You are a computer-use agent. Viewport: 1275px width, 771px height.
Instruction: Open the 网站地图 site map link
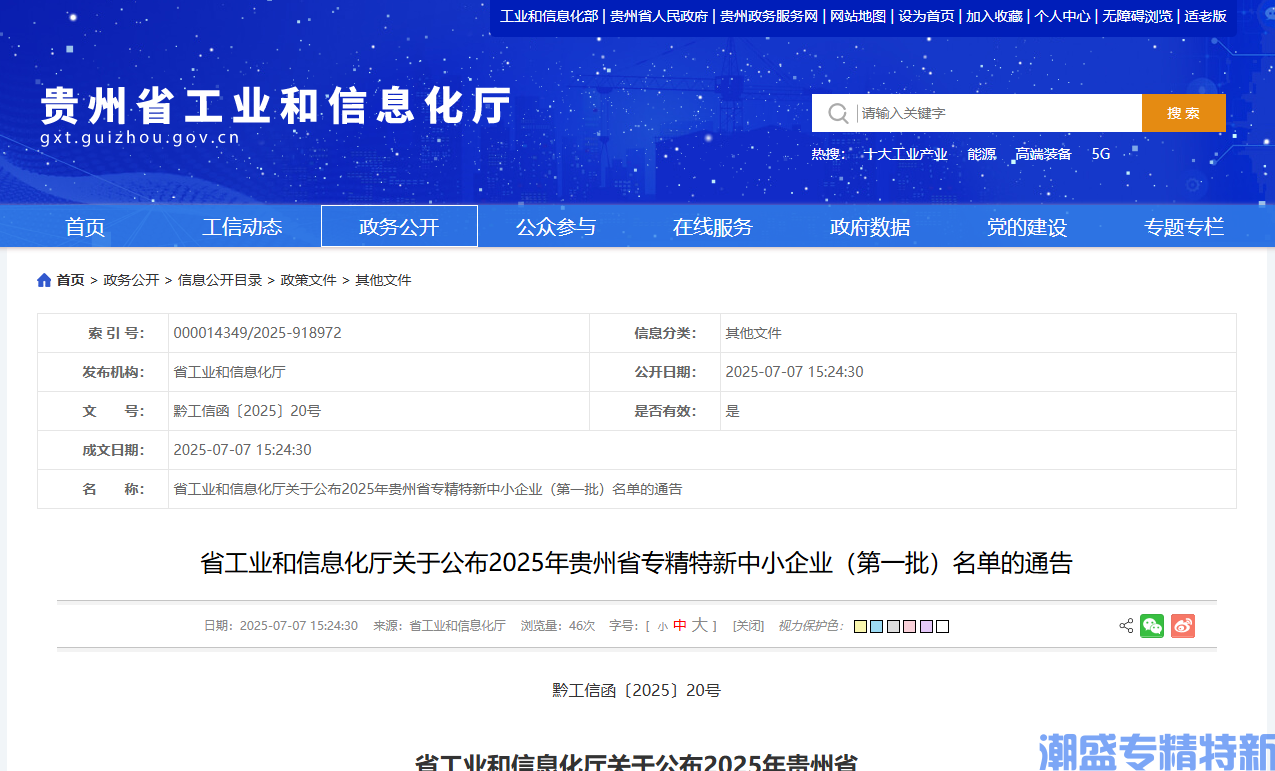pyautogui.click(x=858, y=16)
